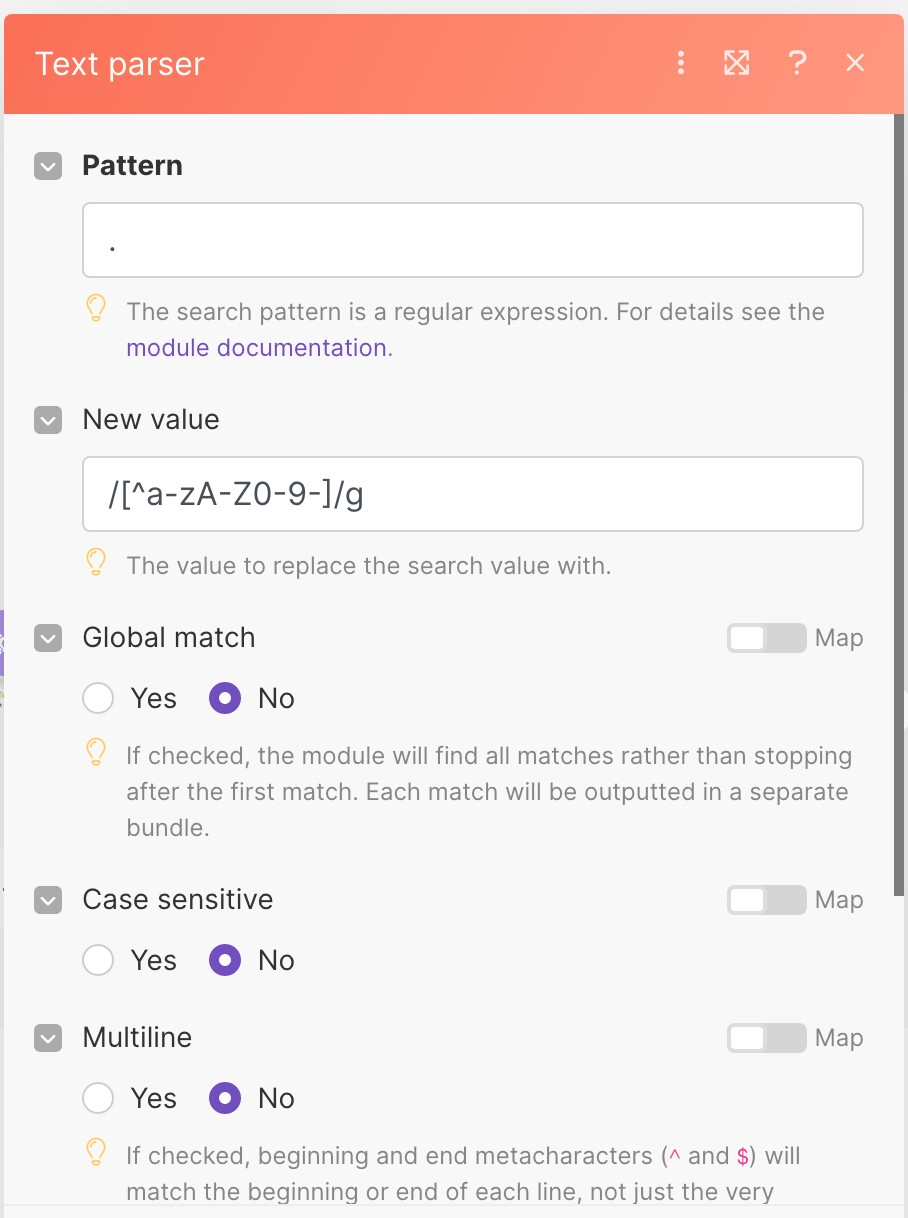Click the lightbulb hint icon under Global match
Viewport: 908px width, 1218px height.
coord(96,753)
